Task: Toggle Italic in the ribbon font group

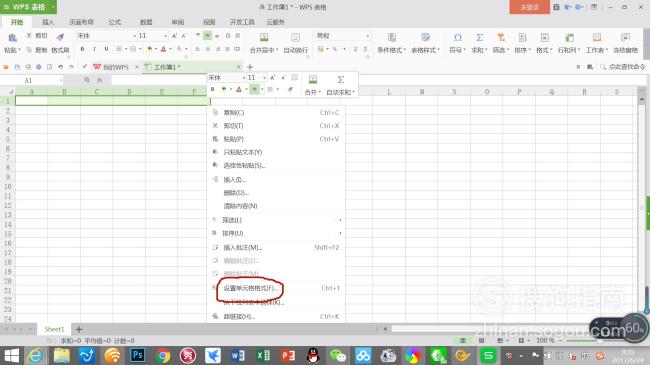Action: (x=94, y=49)
